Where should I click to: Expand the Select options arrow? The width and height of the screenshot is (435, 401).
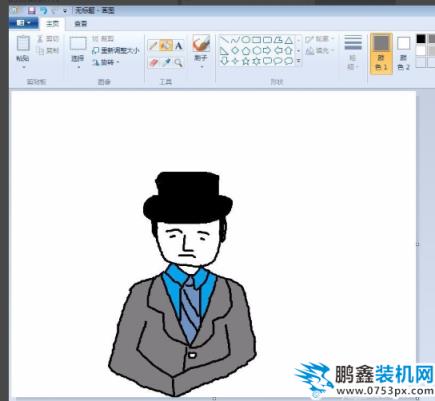[x=79, y=67]
